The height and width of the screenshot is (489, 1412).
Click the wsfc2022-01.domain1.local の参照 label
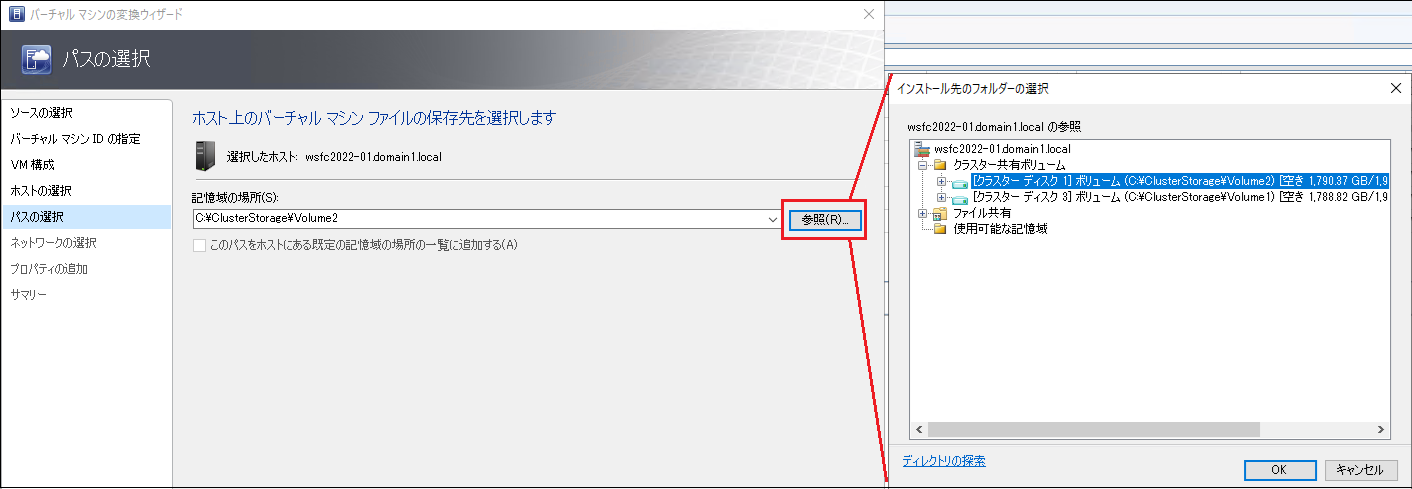point(994,127)
